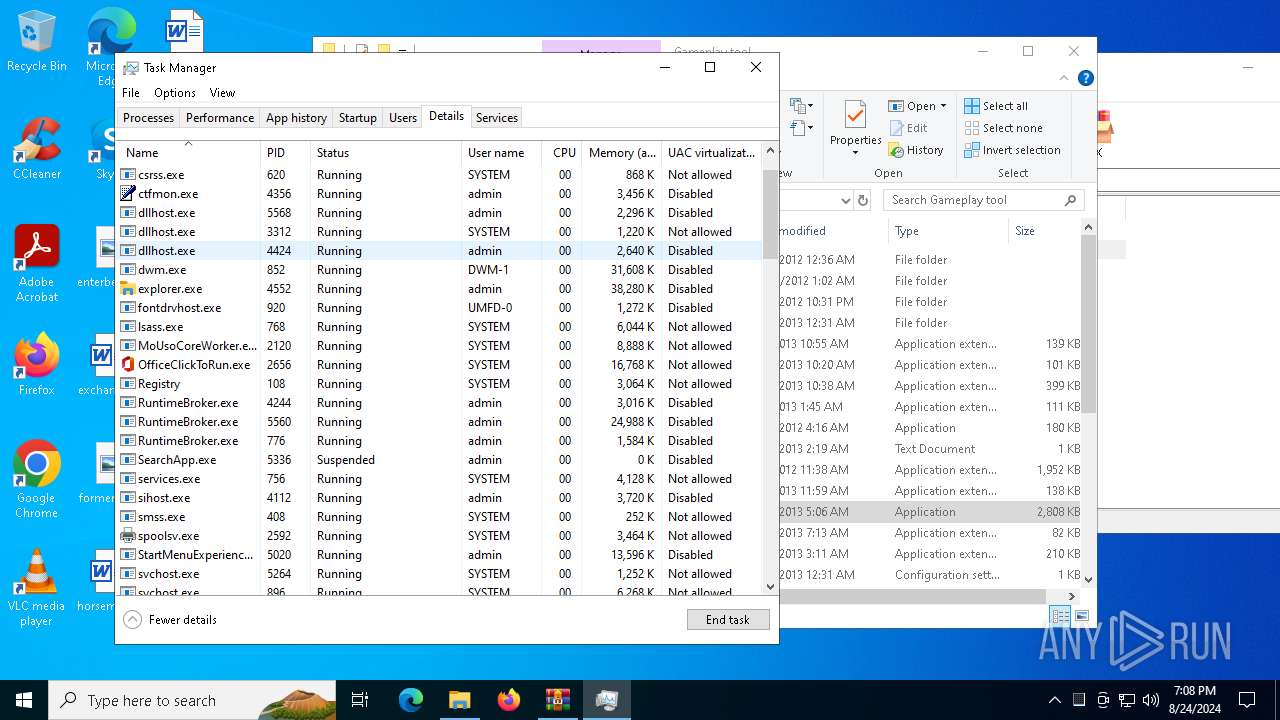Image resolution: width=1280 pixels, height=720 pixels.
Task: Open the notification center icon
Action: click(x=1247, y=700)
